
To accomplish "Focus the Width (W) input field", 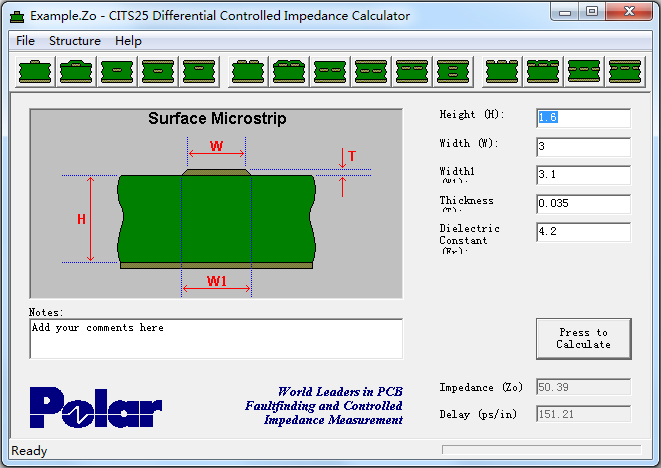I will (583, 147).
